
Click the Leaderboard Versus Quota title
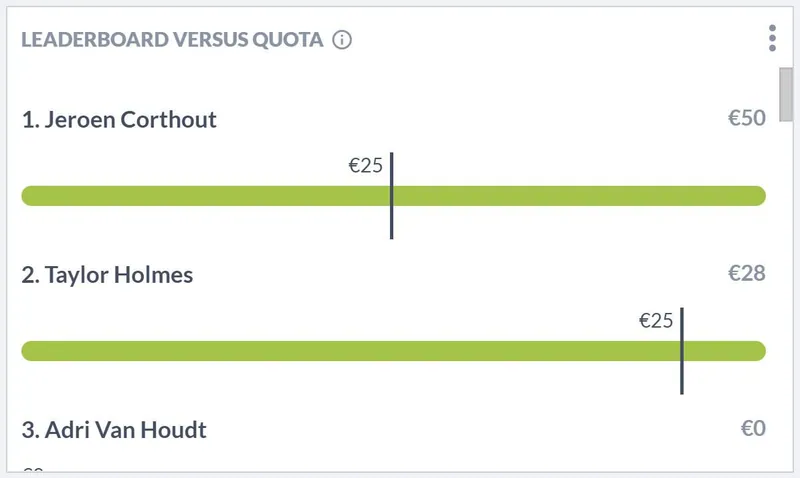(x=172, y=39)
